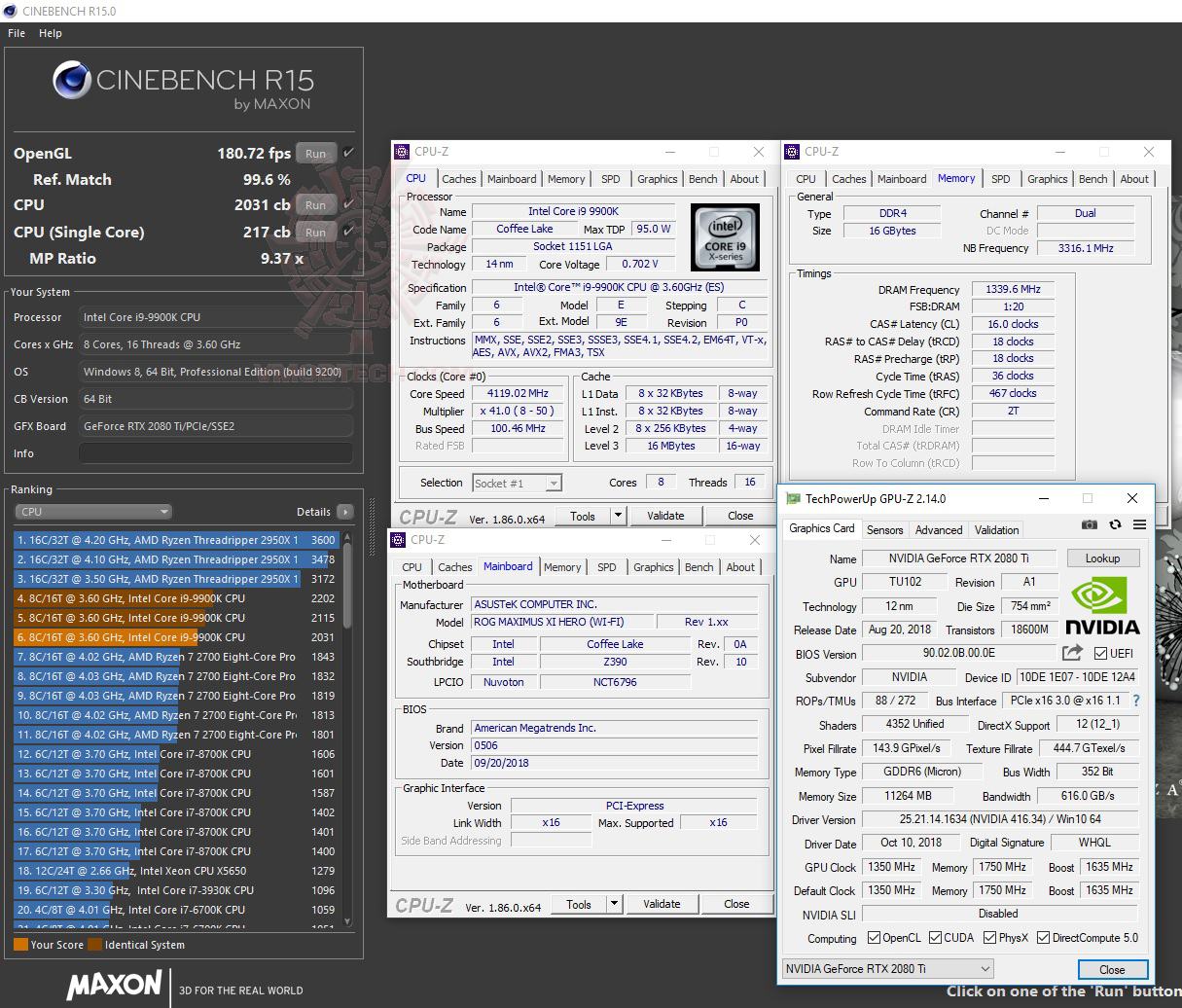This screenshot has width=1182, height=1008.
Task: Click Validate in CPU-Z CPU window
Action: (665, 516)
